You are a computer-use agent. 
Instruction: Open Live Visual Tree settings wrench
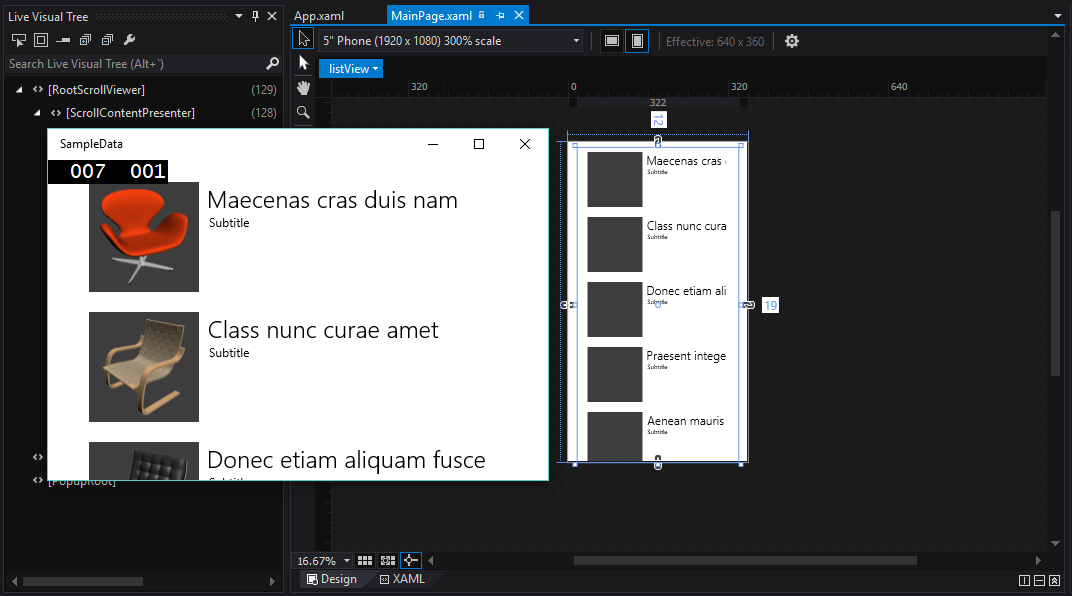click(x=129, y=40)
